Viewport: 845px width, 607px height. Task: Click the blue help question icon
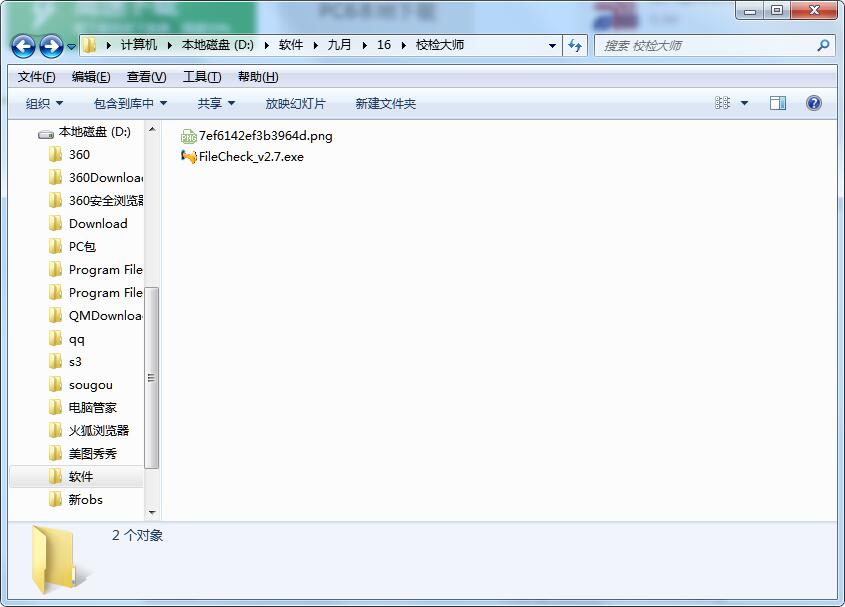(x=814, y=103)
